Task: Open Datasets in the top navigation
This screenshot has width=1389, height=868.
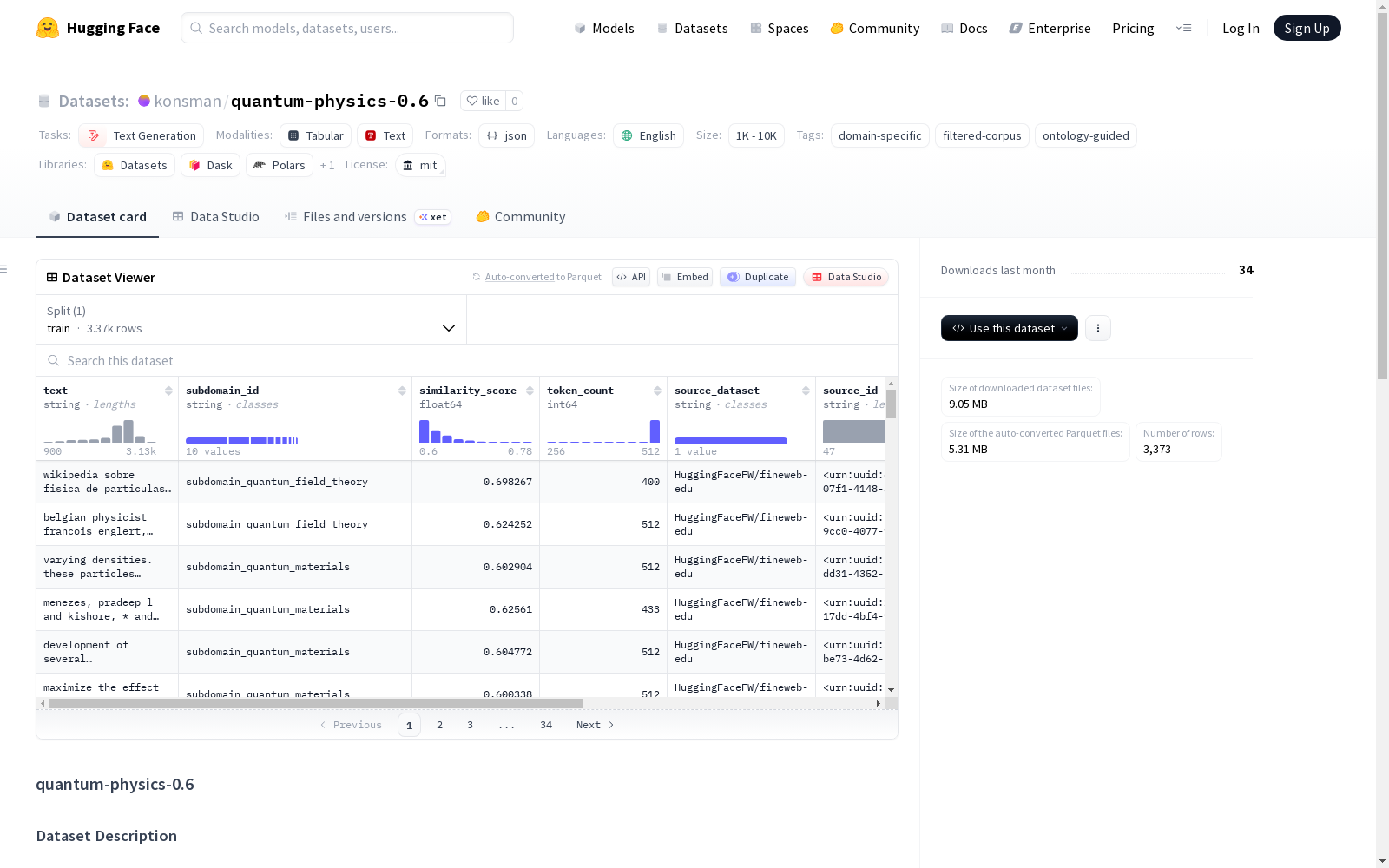Action: click(692, 28)
